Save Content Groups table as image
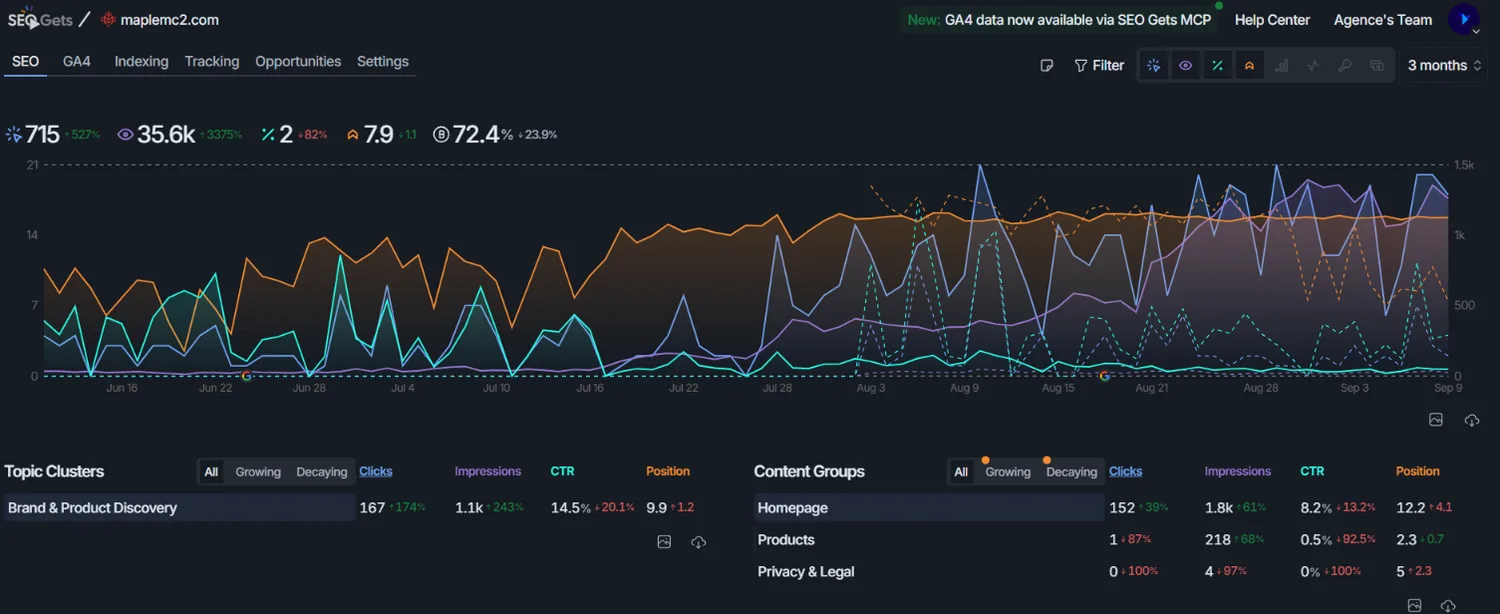 [1414, 606]
